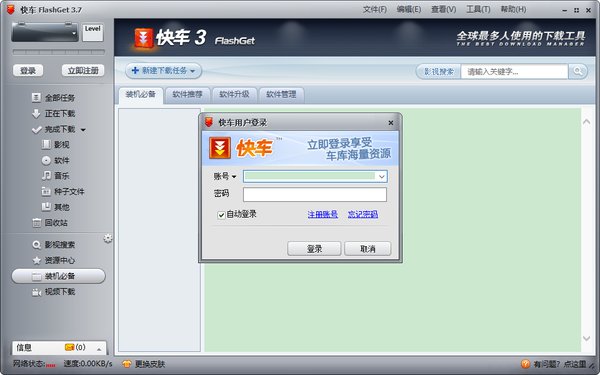Screen dimensions: 600x375
Task: Click the 资源中心 star icon
Action: pyautogui.click(x=37, y=261)
